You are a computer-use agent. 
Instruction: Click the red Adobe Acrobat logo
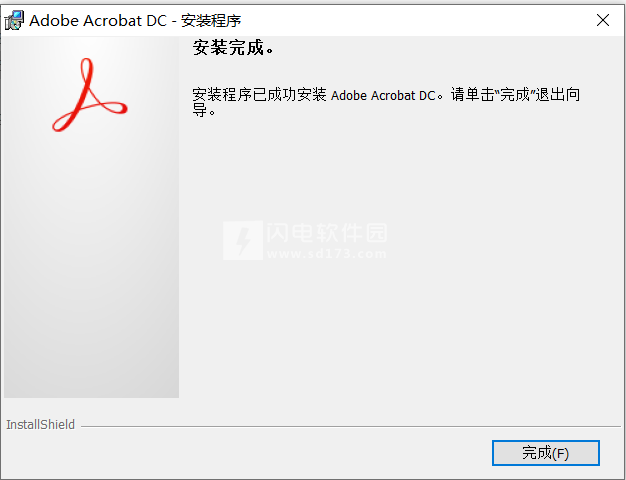89,95
